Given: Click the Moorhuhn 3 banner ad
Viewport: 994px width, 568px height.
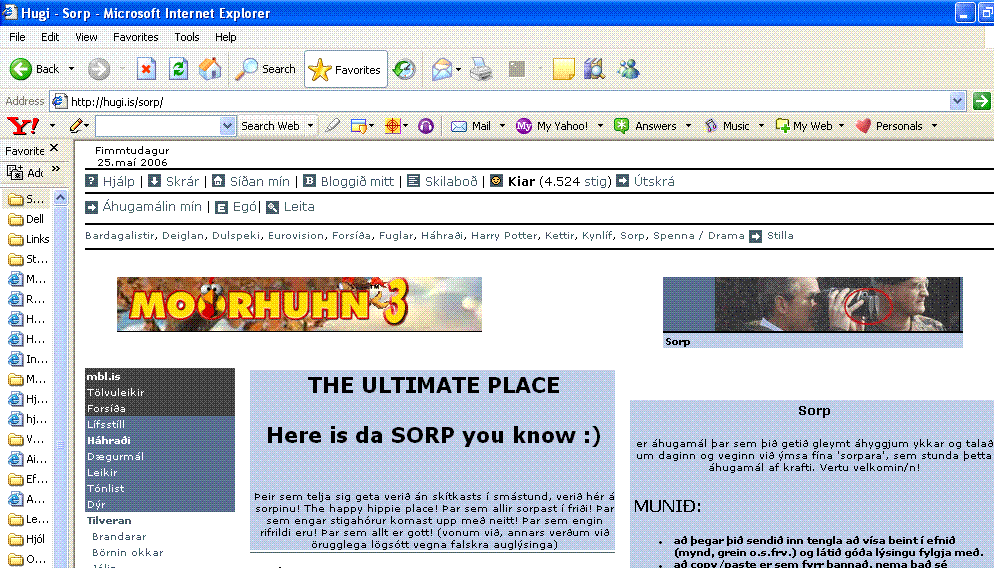Looking at the screenshot, I should point(299,304).
